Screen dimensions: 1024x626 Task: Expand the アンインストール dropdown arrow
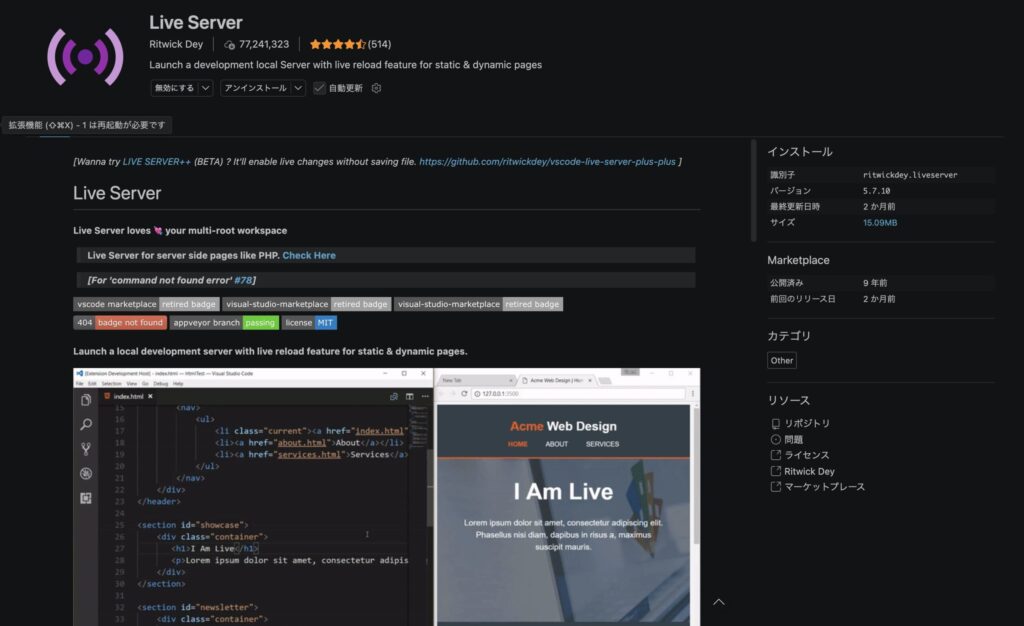(x=298, y=88)
